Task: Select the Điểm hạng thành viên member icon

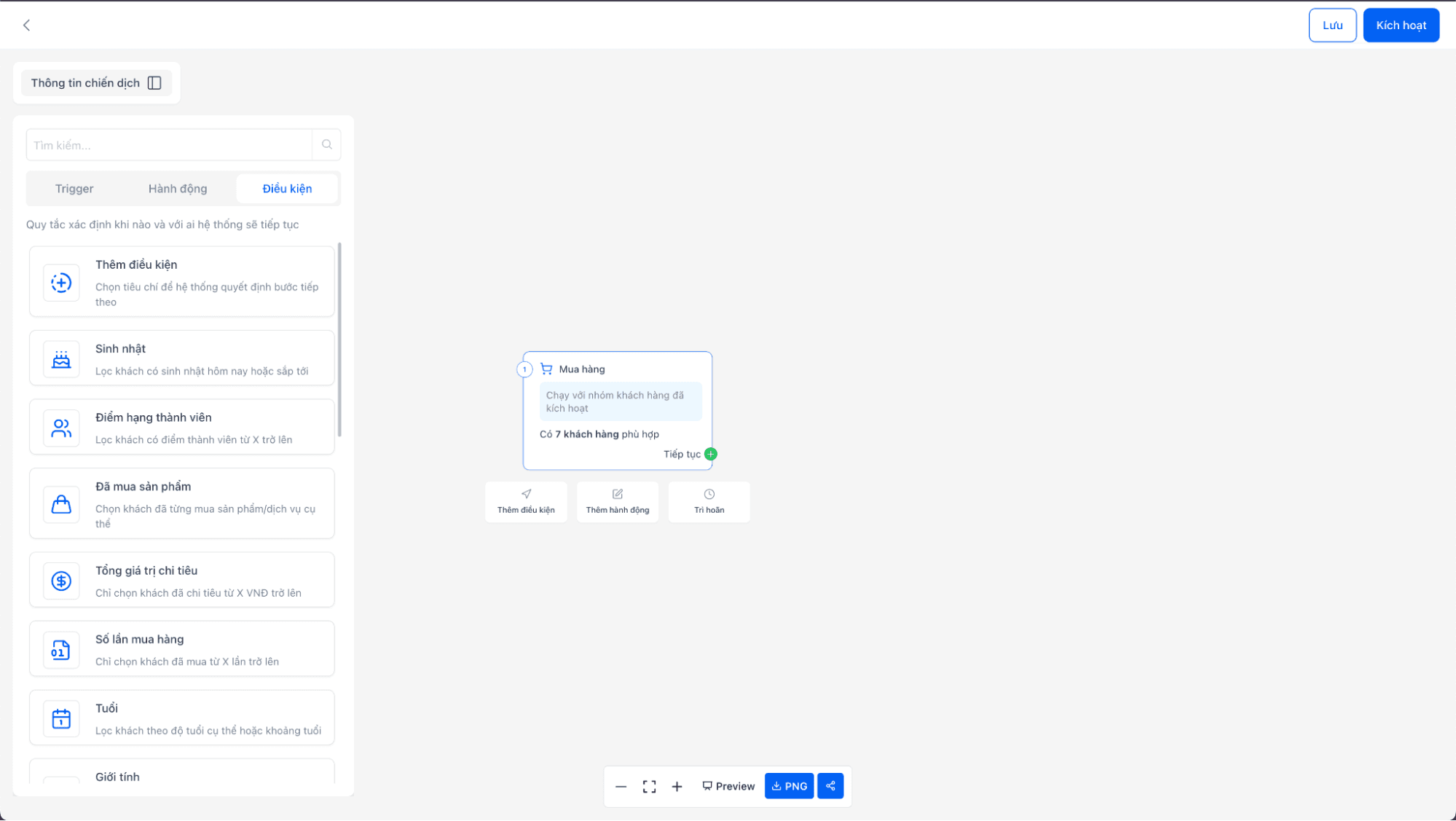Action: tap(61, 428)
